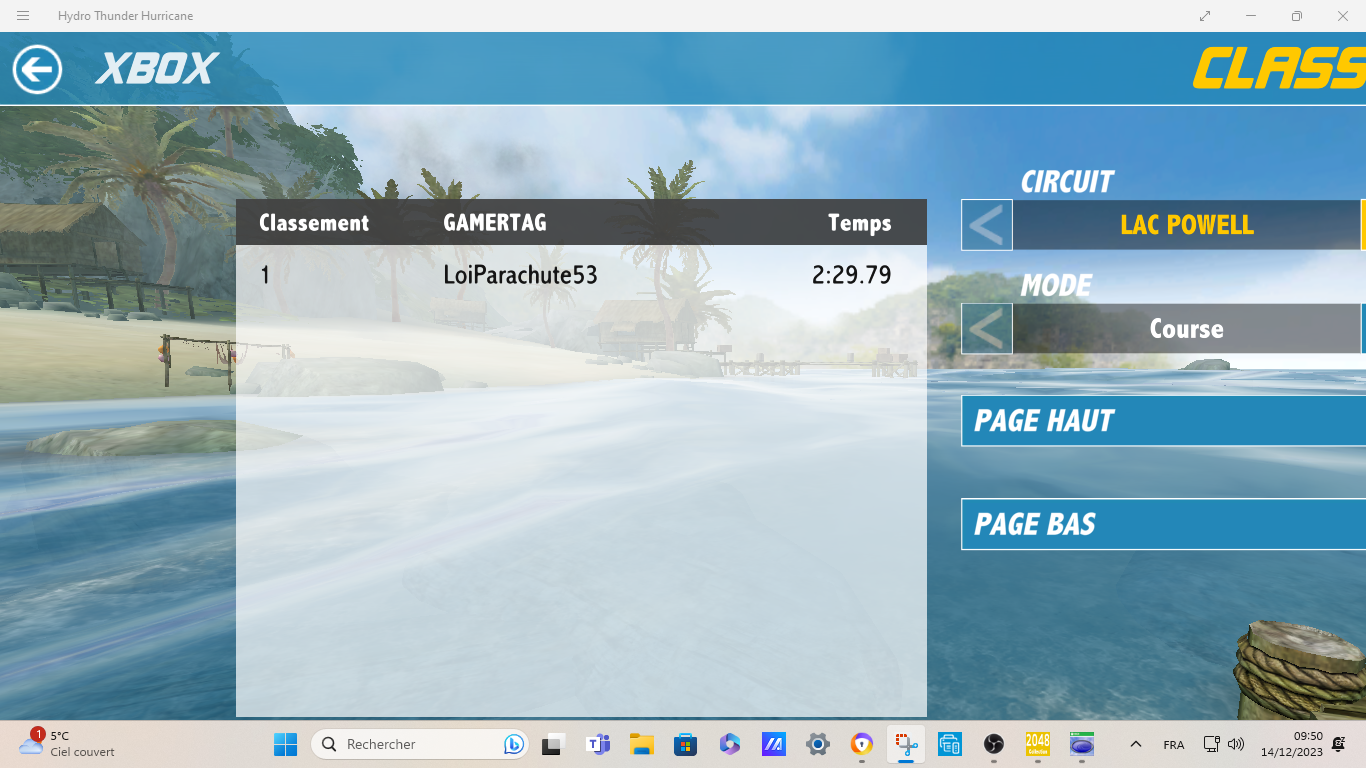This screenshot has width=1366, height=768.
Task: Click the GAMERTAG column header
Action: pyautogui.click(x=495, y=223)
